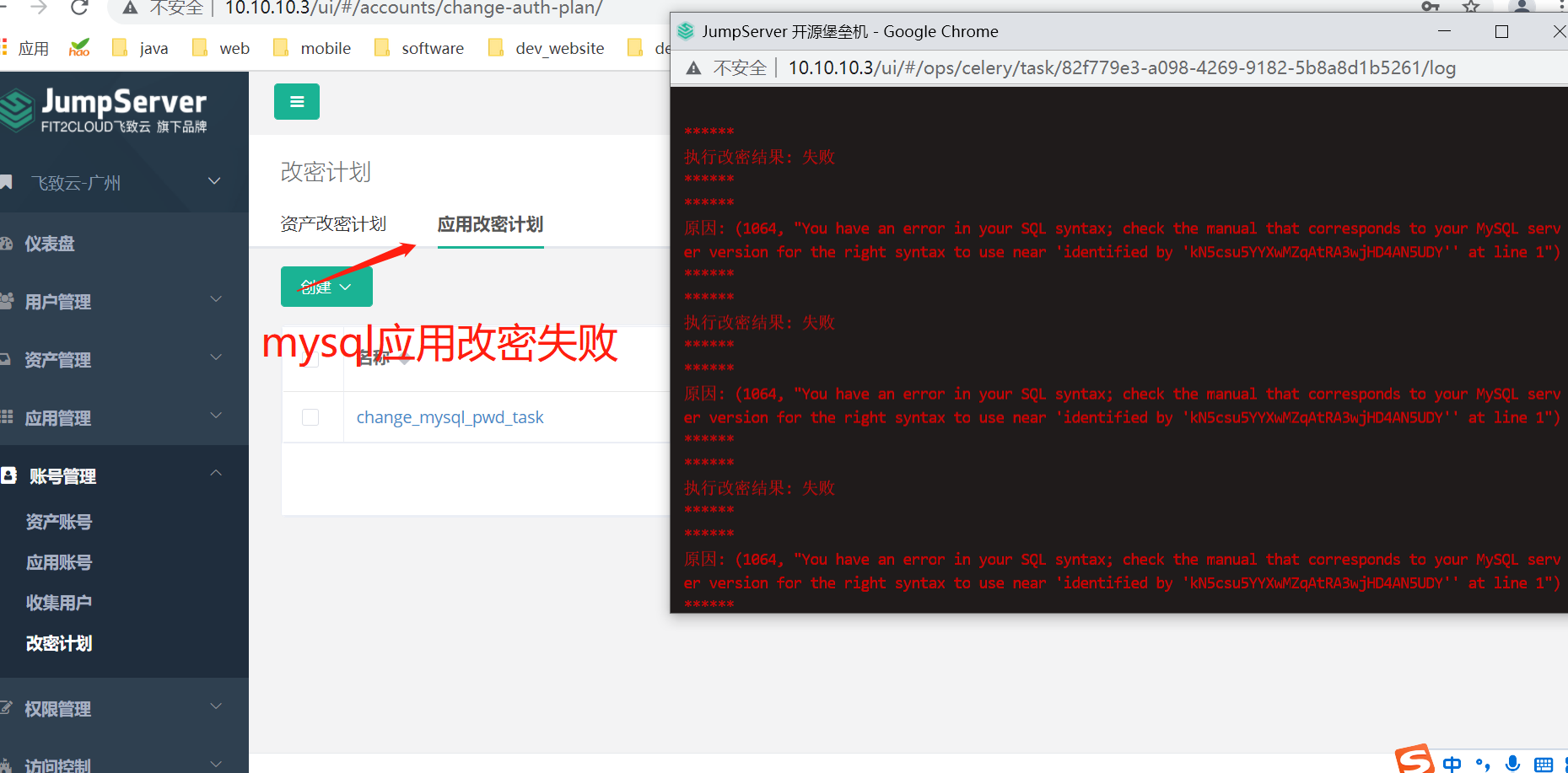1568x773 pixels.
Task: Expand the 访问控制 sidebar menu
Action: point(124,765)
